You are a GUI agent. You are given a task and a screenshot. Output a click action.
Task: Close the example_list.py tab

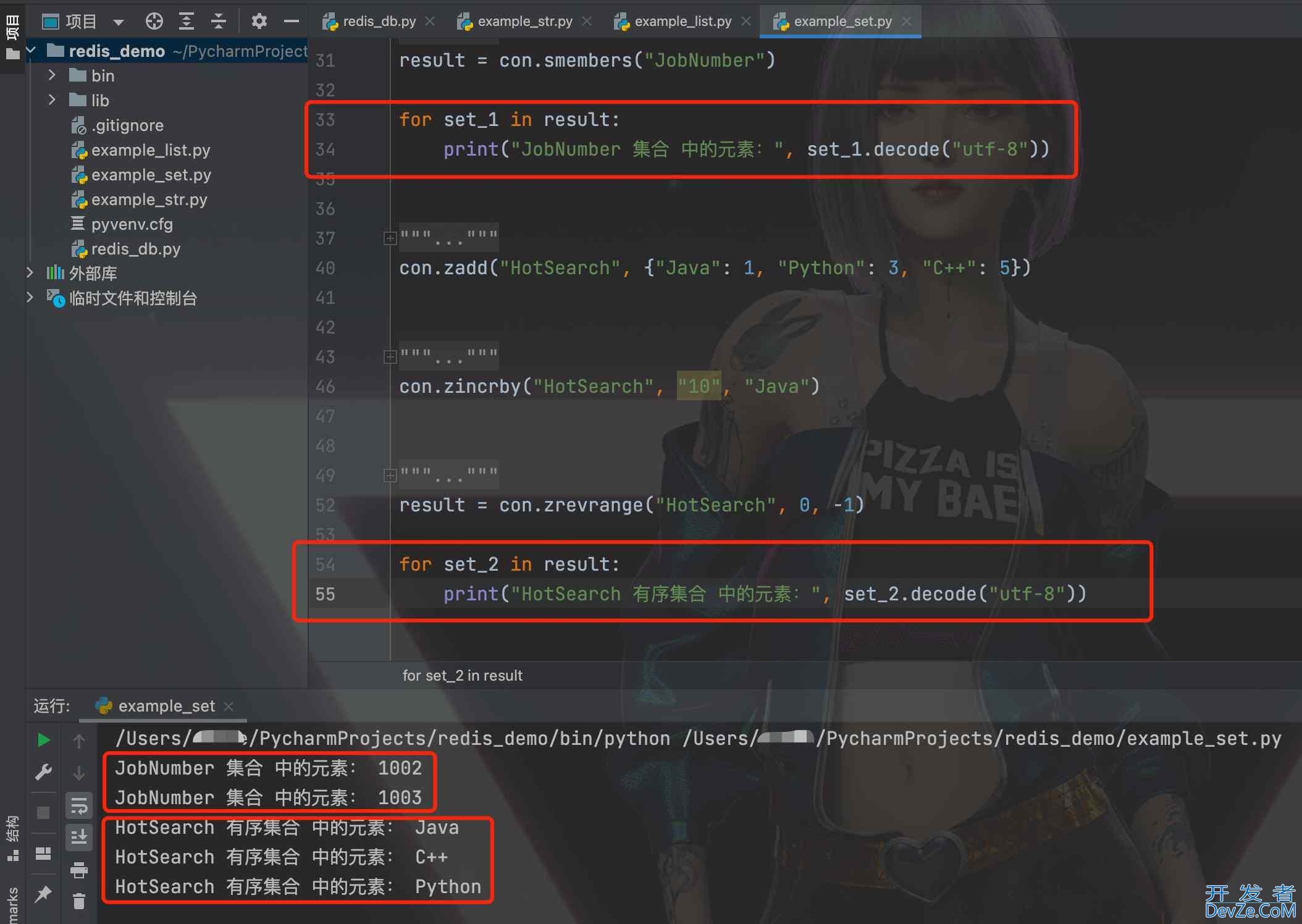pos(746,22)
